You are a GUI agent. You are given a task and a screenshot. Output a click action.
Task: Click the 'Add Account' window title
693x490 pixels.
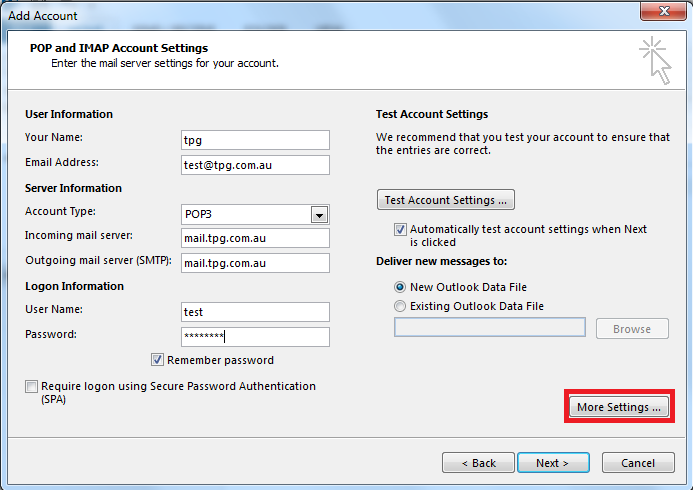[43, 16]
